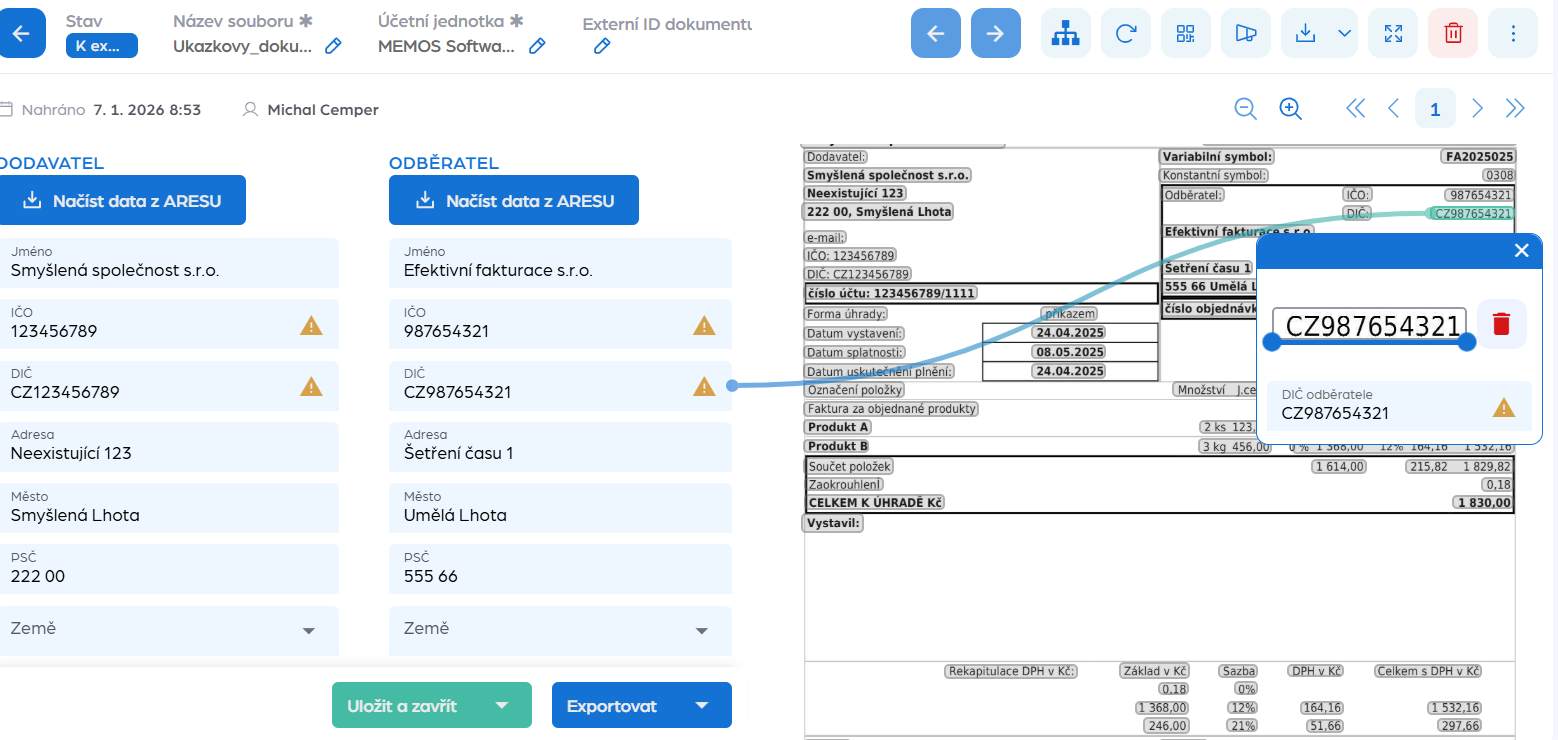Open the hierarchy structure icon

[1066, 33]
